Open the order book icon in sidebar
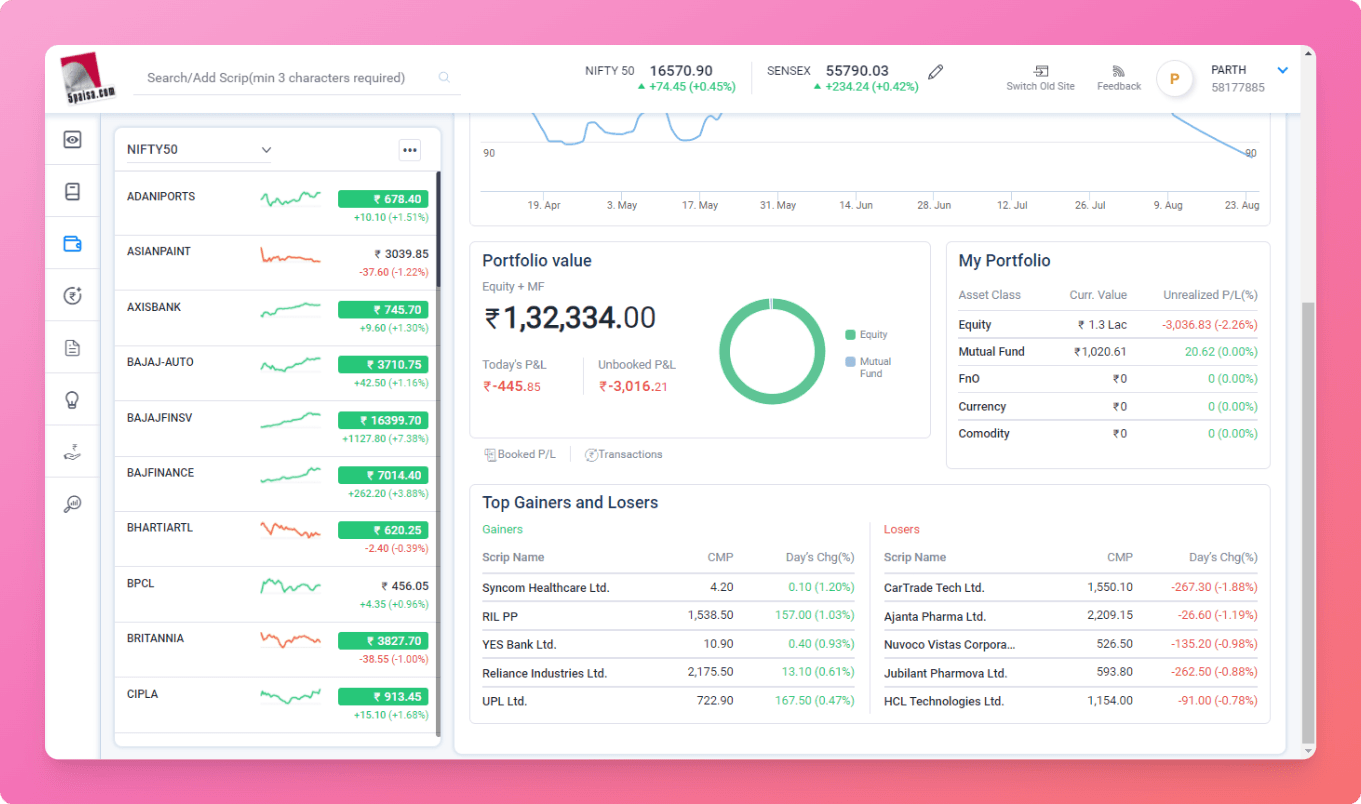This screenshot has height=804, width=1361. click(72, 191)
